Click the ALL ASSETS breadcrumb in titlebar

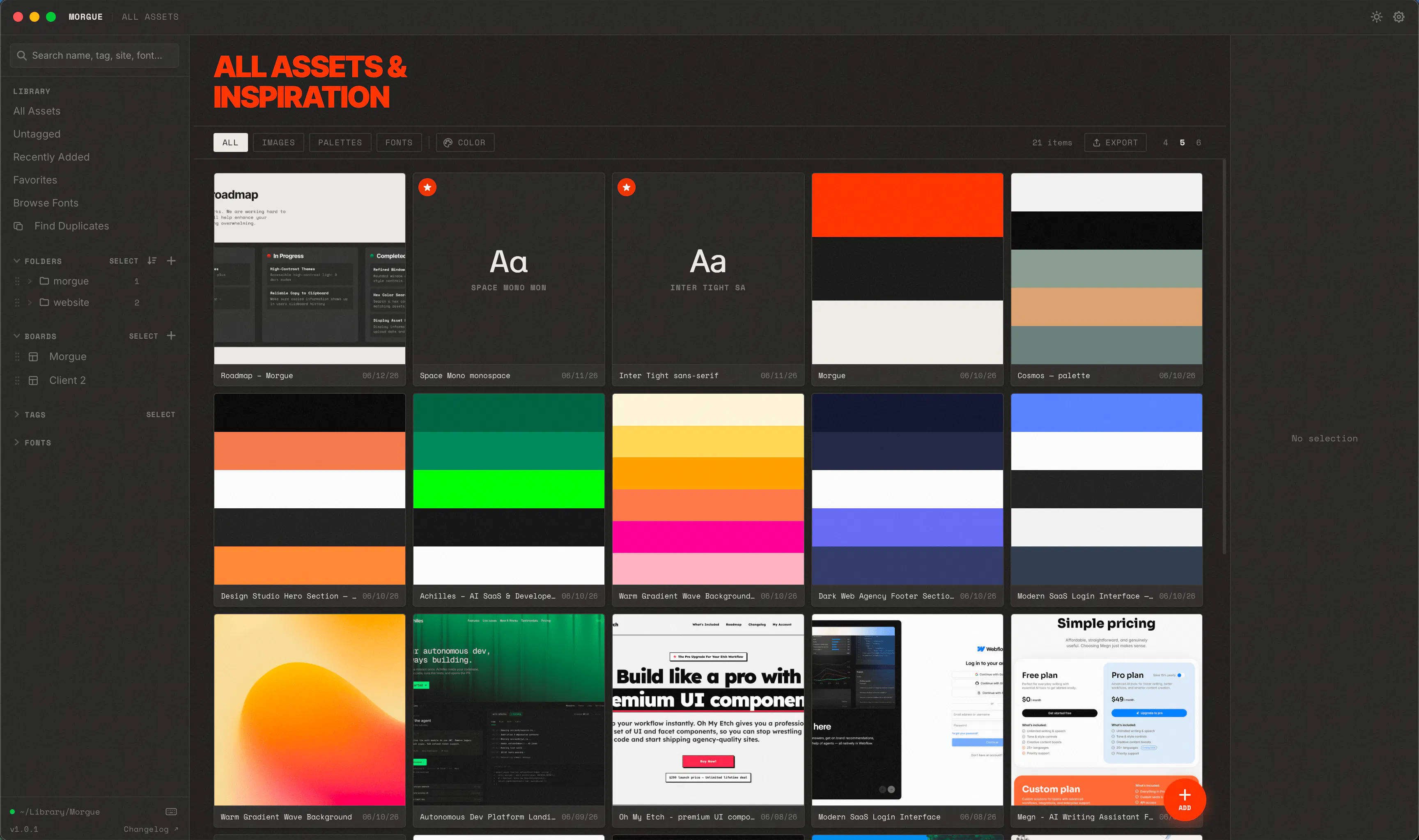pyautogui.click(x=150, y=17)
